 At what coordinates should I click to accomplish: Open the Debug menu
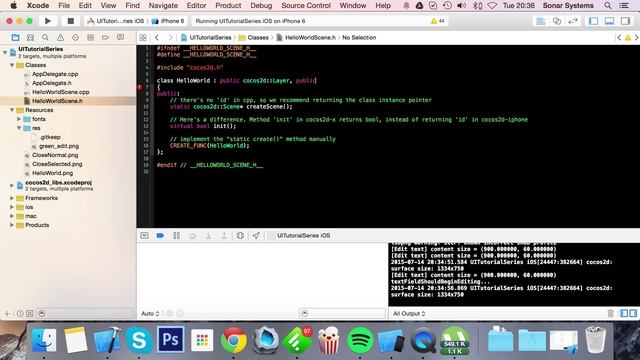click(261, 6)
